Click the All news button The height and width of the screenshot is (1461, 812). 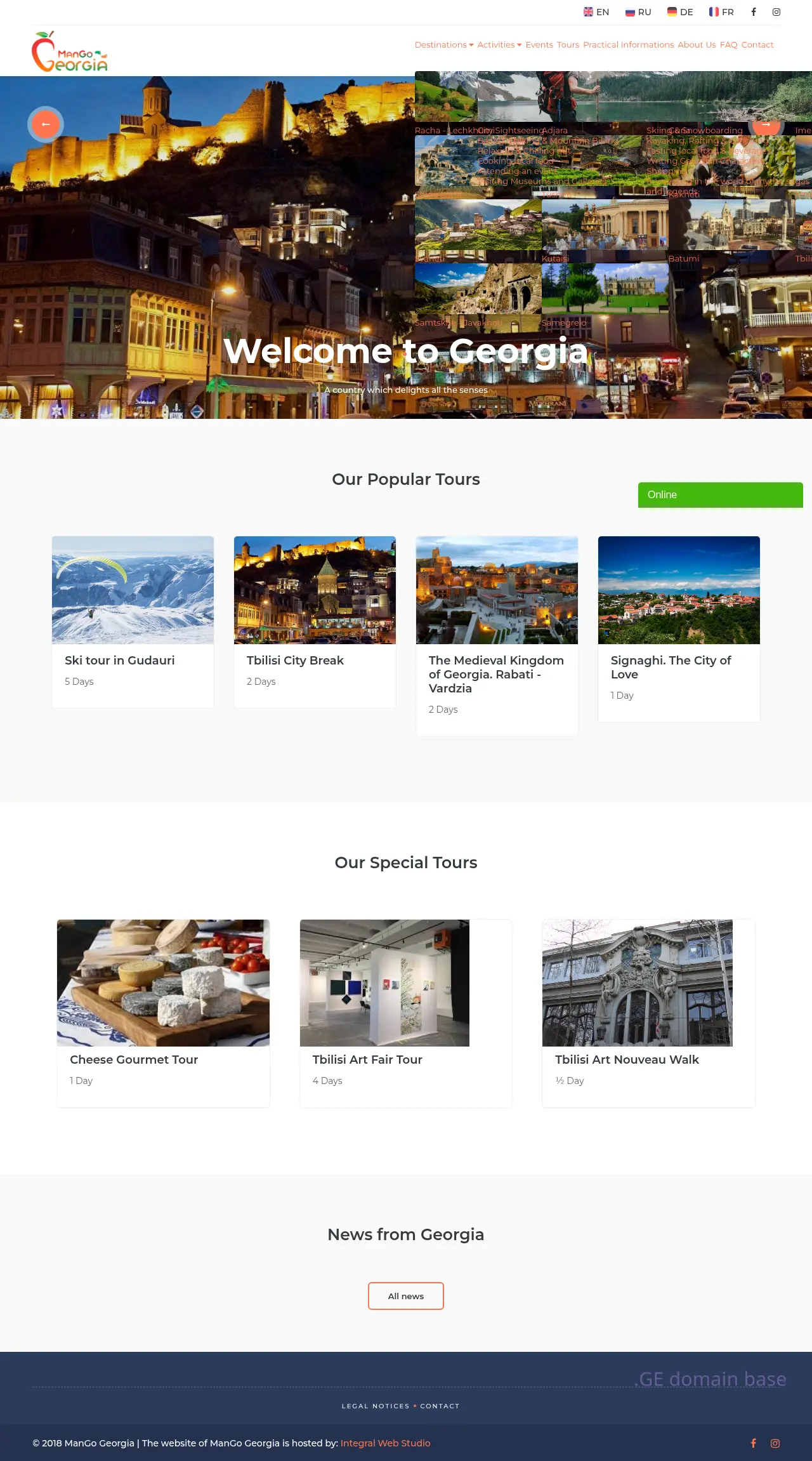[x=406, y=1296]
